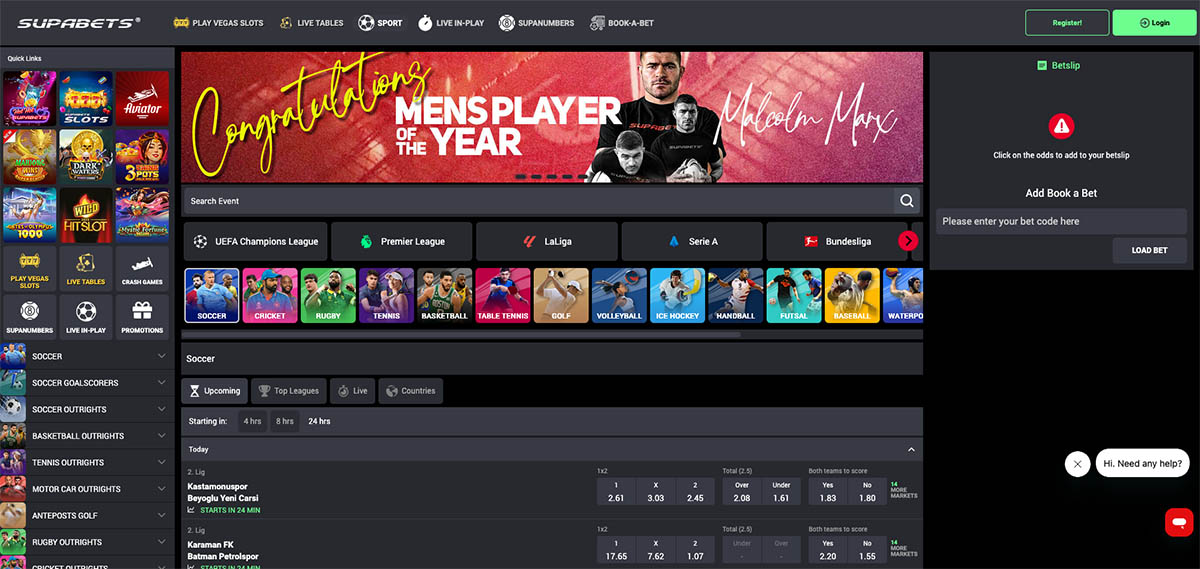Open Crash Games quick link
1200x569 pixels.
point(142,268)
